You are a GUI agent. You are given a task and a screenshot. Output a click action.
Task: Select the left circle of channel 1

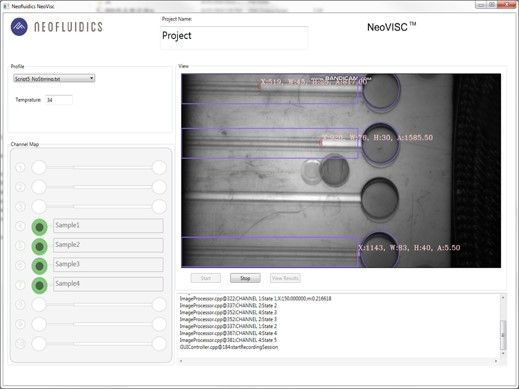(x=39, y=167)
